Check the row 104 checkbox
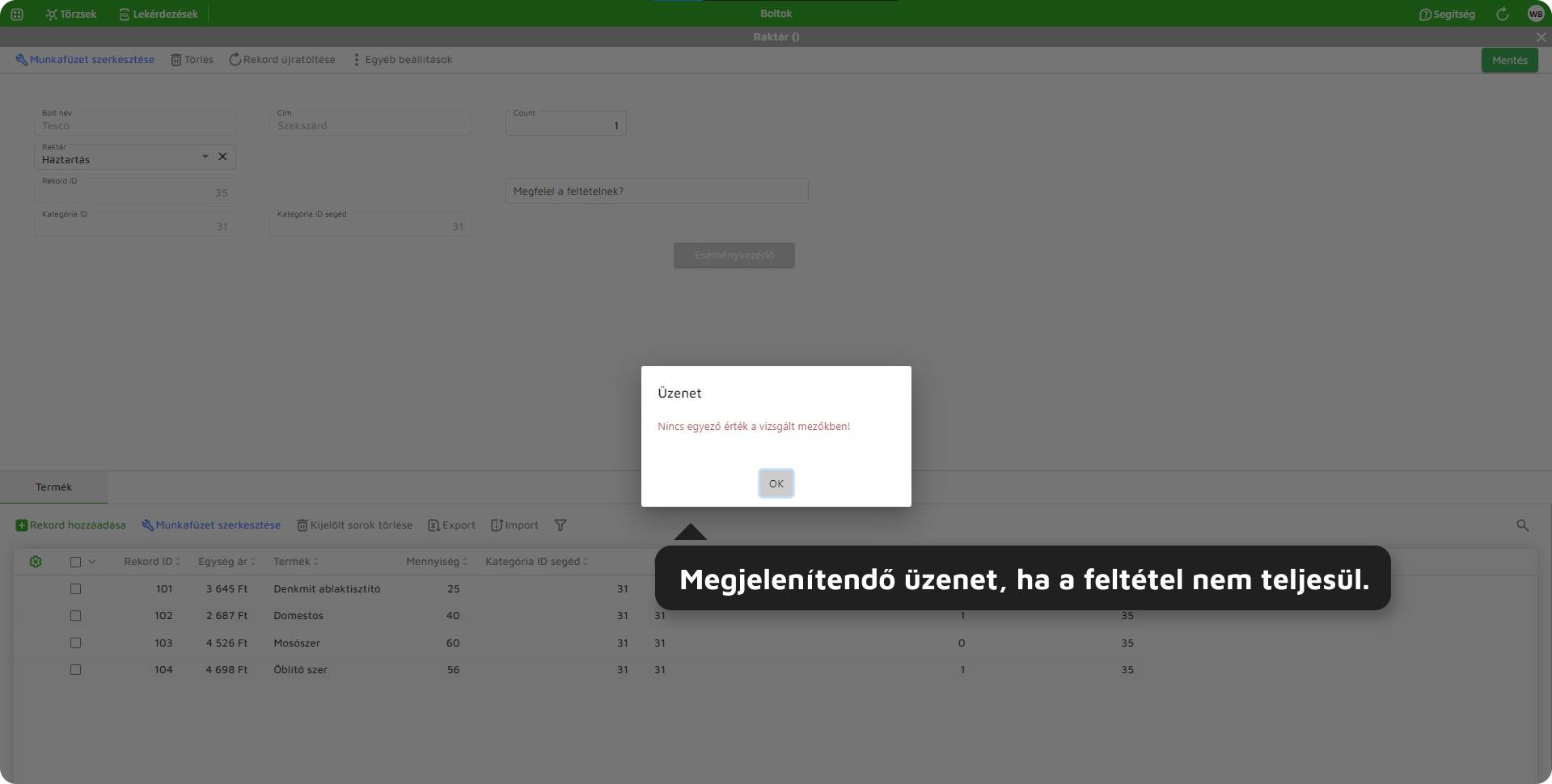The height and width of the screenshot is (784, 1552). pos(75,670)
